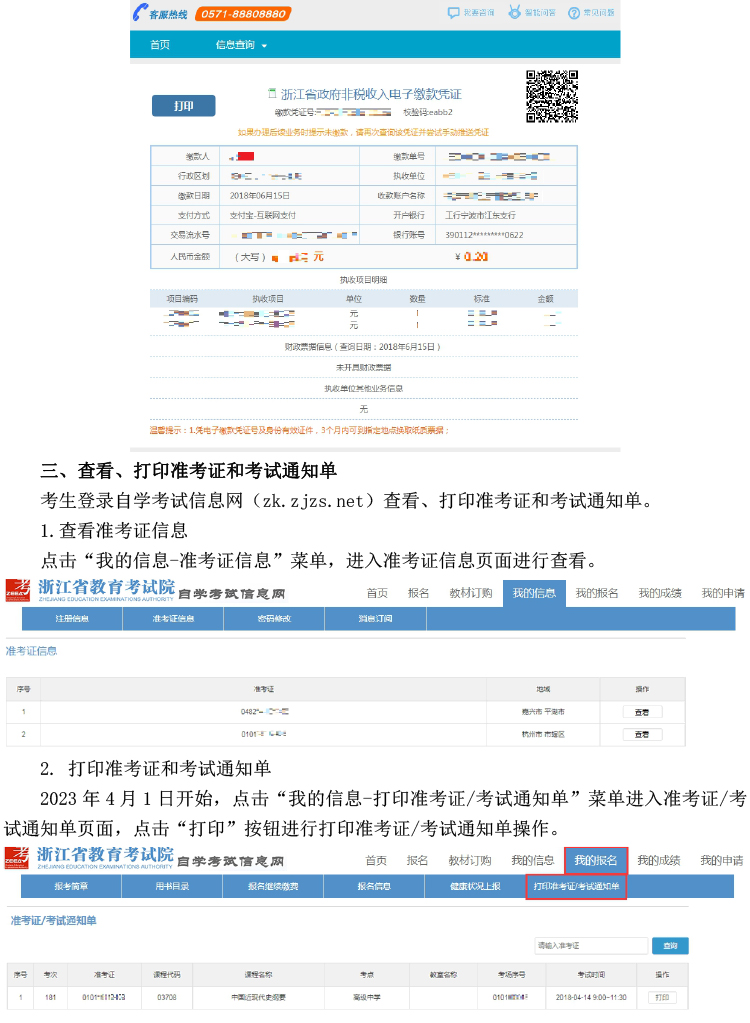Click the 健康状况上报 submenu item
Screen dimensions: 750x1023
tap(475, 887)
